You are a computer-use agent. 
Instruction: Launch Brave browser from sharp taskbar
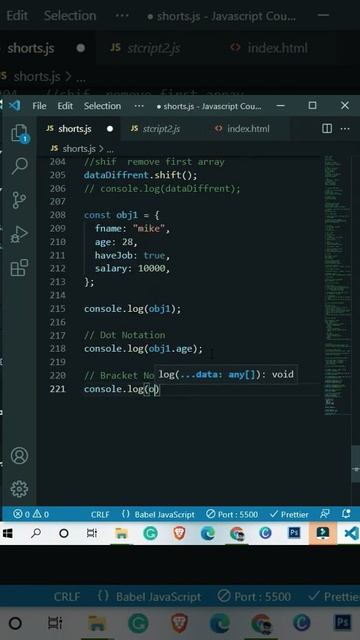click(x=179, y=533)
